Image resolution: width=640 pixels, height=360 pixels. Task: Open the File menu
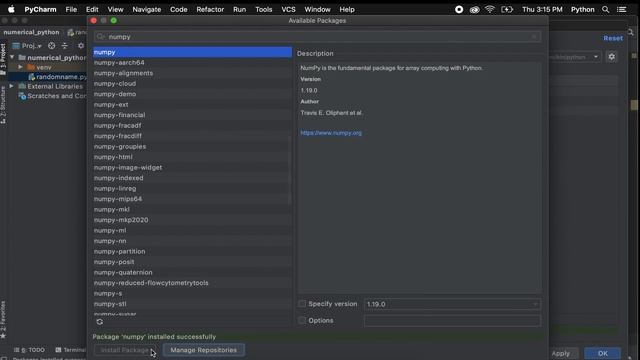coord(71,9)
